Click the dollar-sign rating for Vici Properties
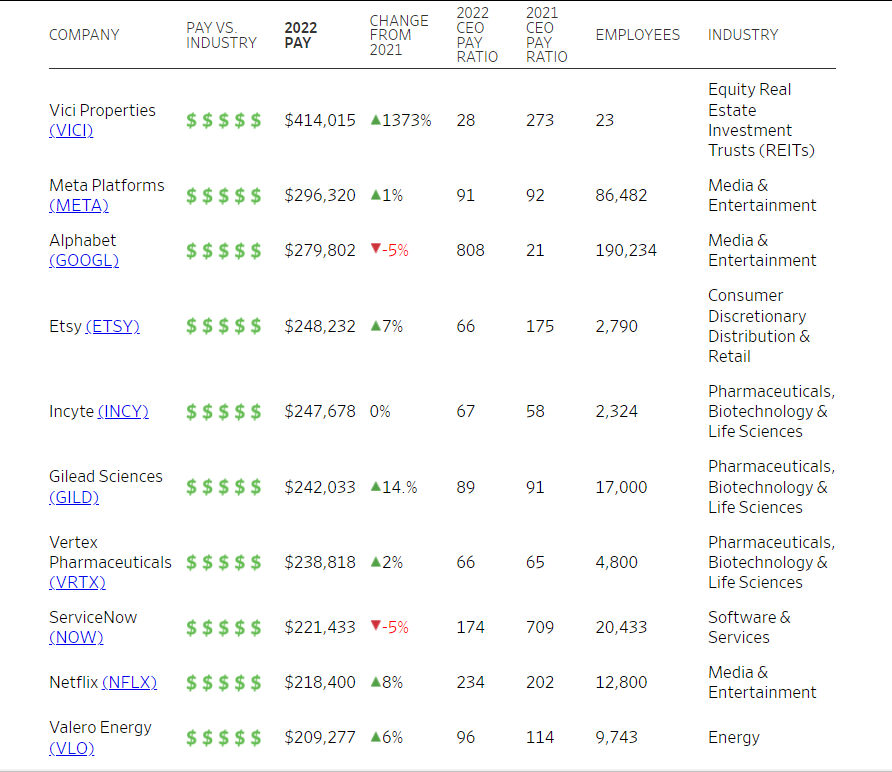Image resolution: width=892 pixels, height=772 pixels. [224, 121]
